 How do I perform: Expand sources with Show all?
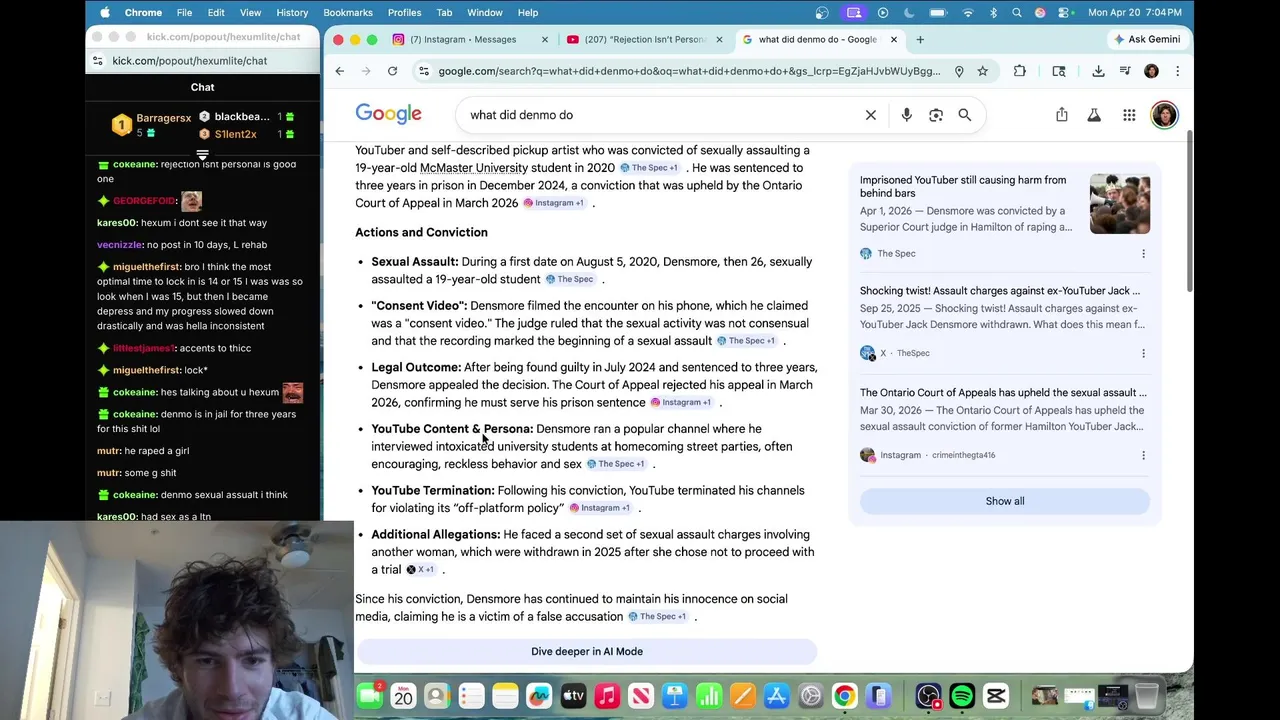click(x=1004, y=501)
